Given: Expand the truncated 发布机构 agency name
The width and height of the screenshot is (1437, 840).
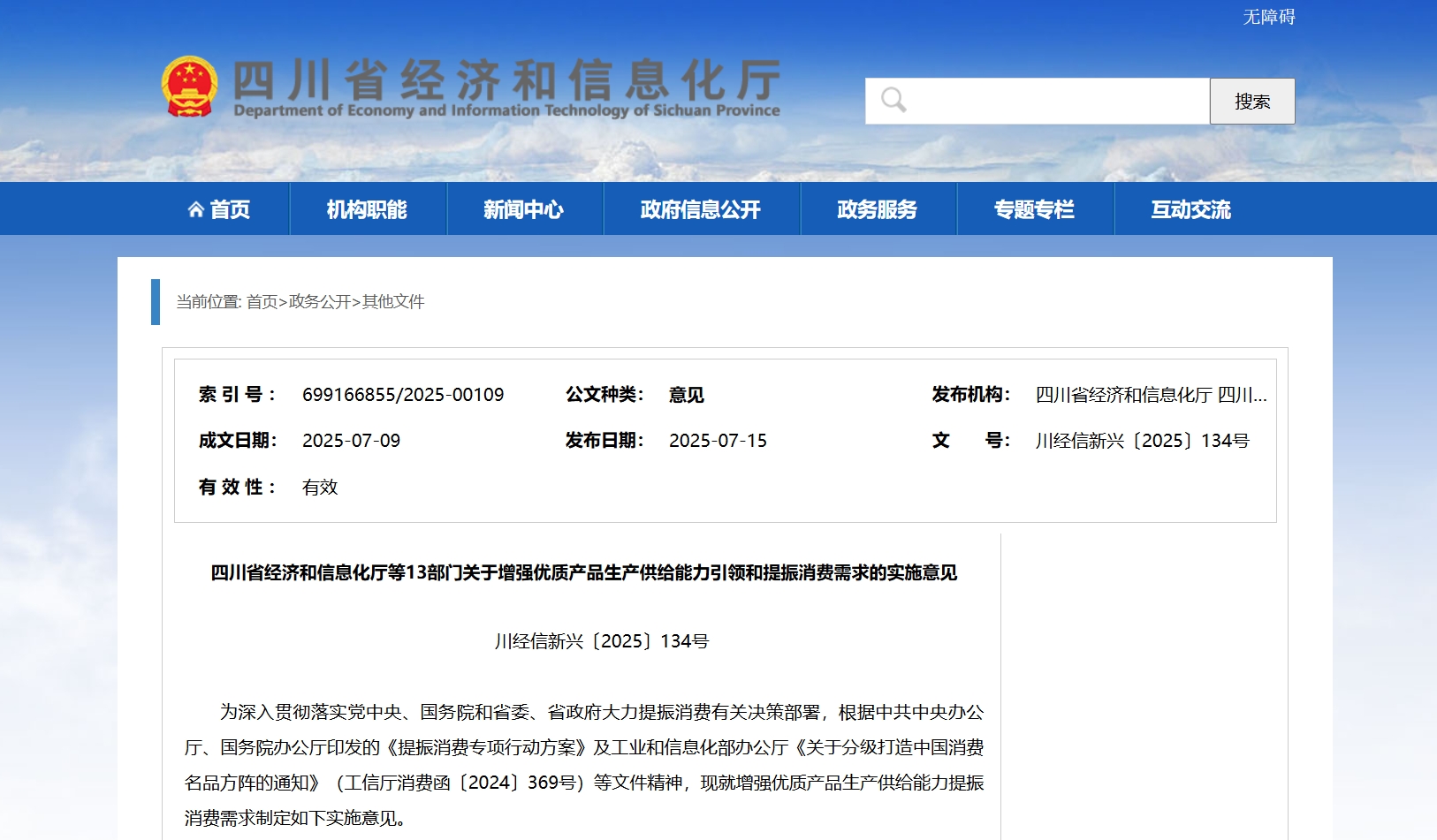Looking at the screenshot, I should [x=1149, y=396].
